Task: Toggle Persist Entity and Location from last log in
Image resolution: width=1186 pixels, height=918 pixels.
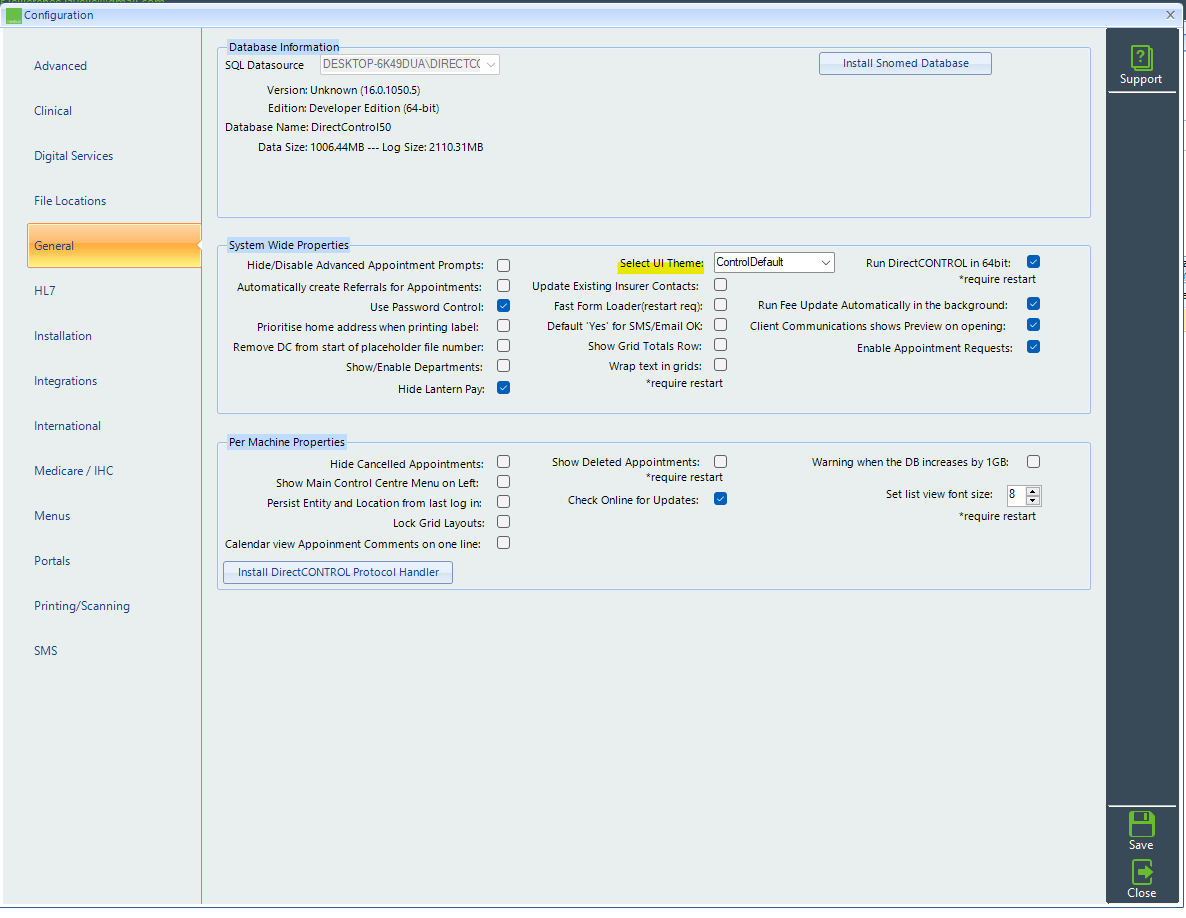Action: (x=503, y=502)
